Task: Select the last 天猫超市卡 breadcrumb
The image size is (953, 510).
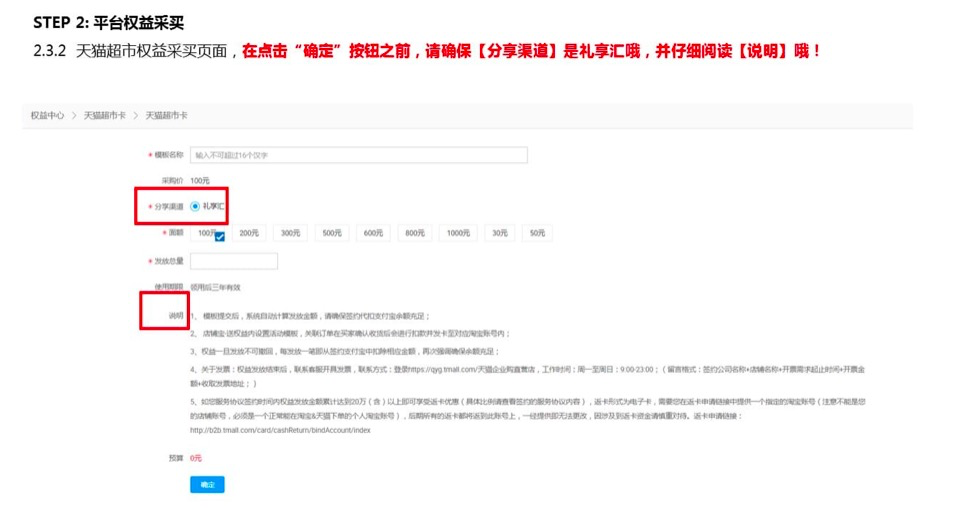Action: point(166,115)
